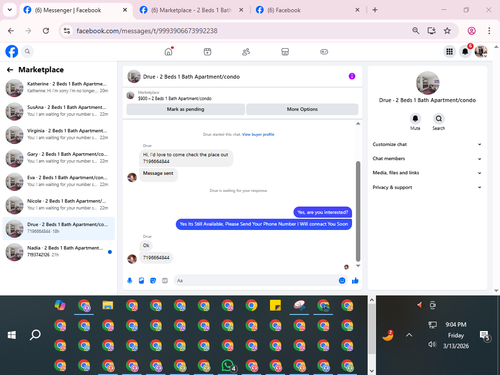Send a thumbs-up like
500x375 pixels.
click(355, 281)
